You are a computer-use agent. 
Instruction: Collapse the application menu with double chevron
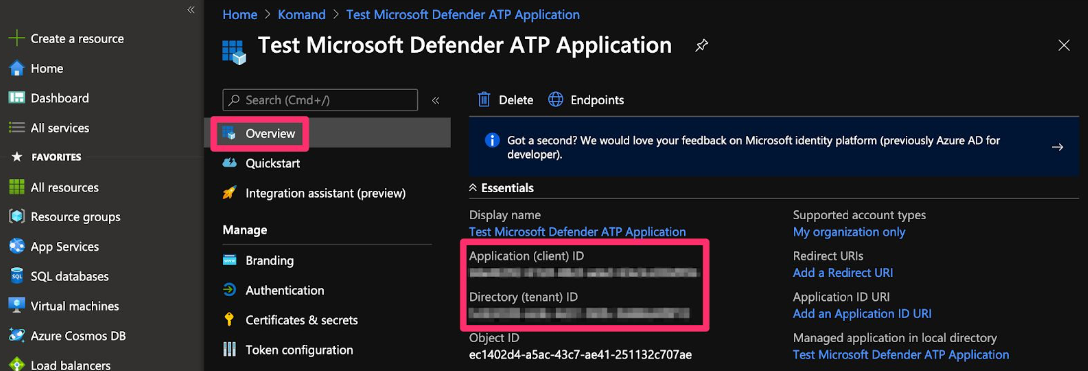(436, 101)
